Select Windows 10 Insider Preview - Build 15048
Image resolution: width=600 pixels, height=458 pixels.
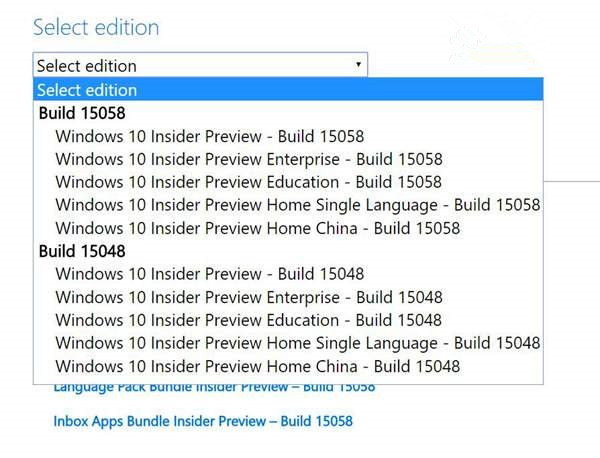[x=210, y=274]
